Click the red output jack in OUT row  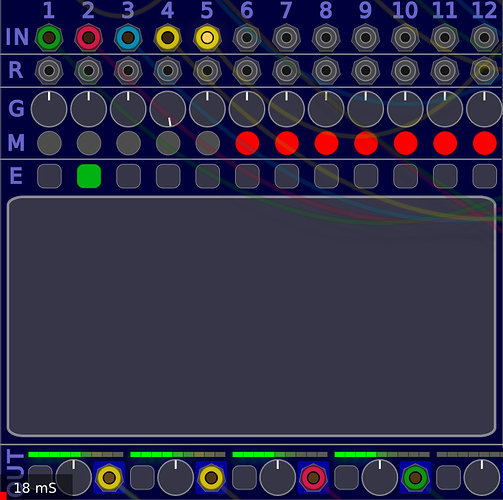click(x=313, y=478)
